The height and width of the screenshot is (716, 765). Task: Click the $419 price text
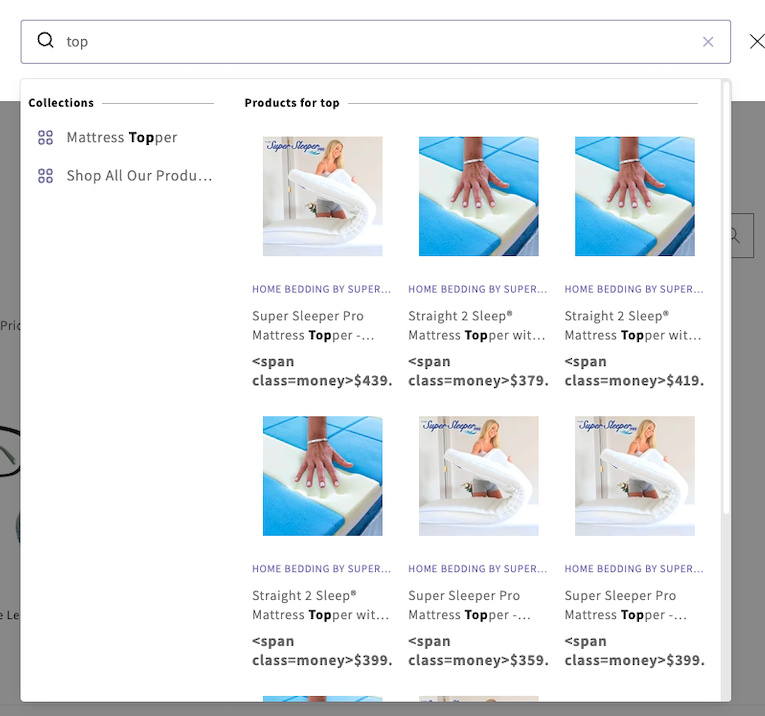(x=634, y=371)
